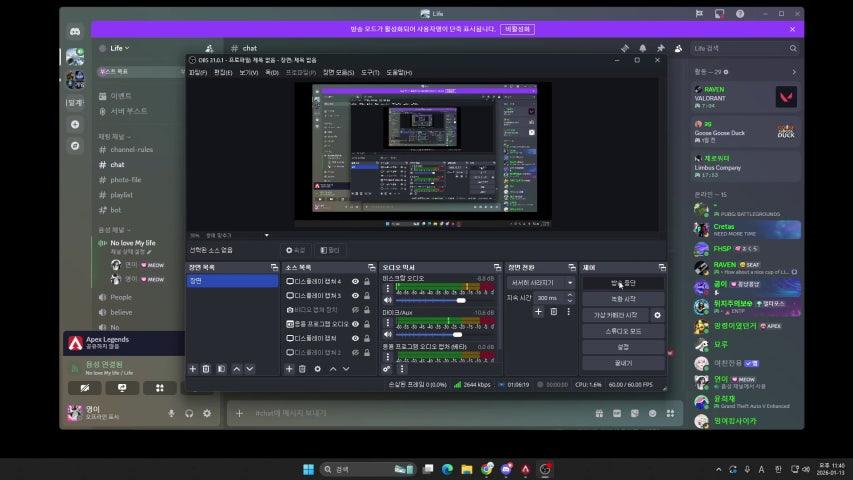Open scene transition type dropdown

[538, 282]
